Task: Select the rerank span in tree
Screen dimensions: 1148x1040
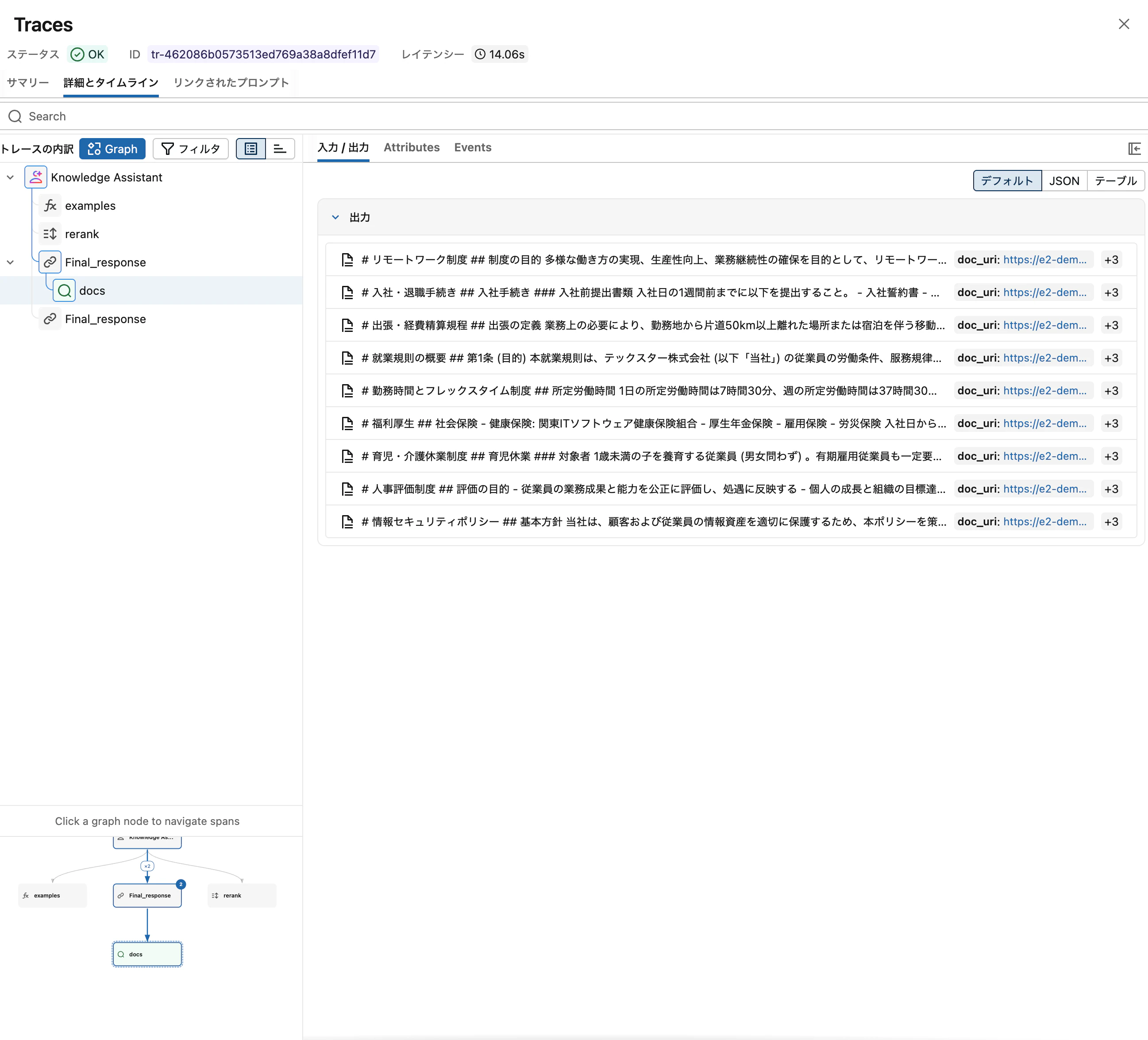Action: [x=151, y=234]
